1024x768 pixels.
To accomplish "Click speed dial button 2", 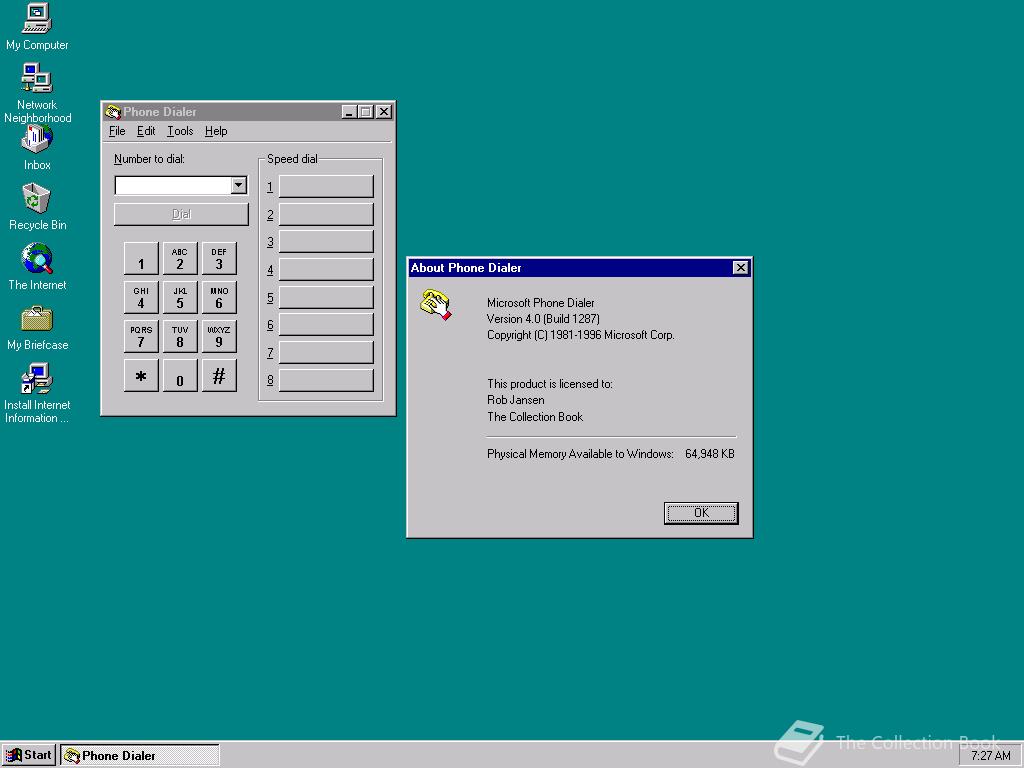I will [326, 214].
